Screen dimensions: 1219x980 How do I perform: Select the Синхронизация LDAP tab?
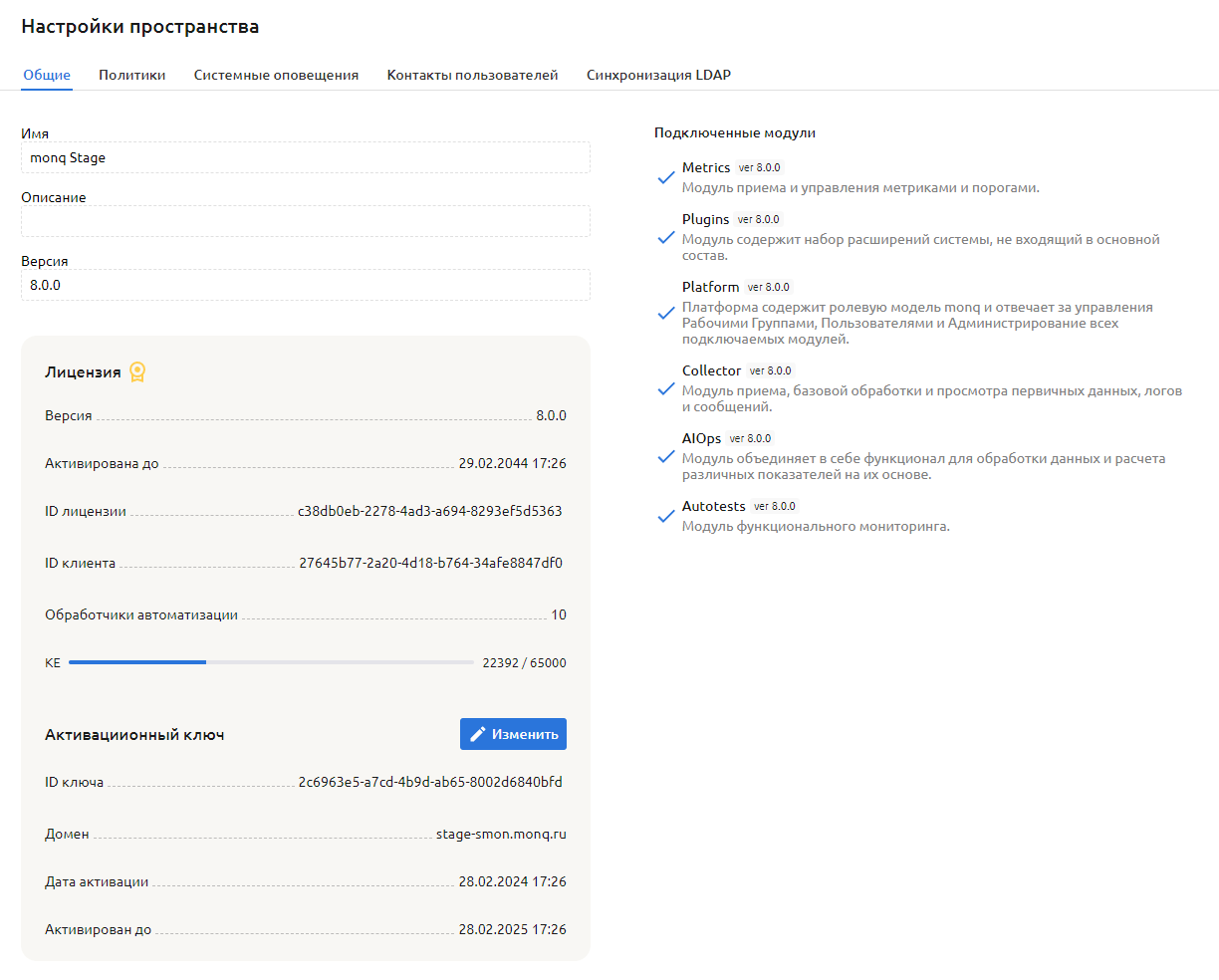(658, 75)
